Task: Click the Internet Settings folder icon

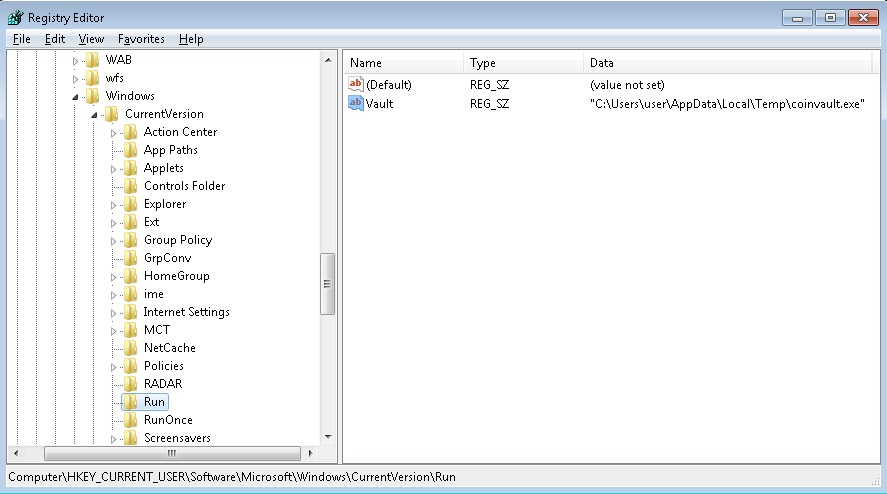Action: tap(131, 312)
